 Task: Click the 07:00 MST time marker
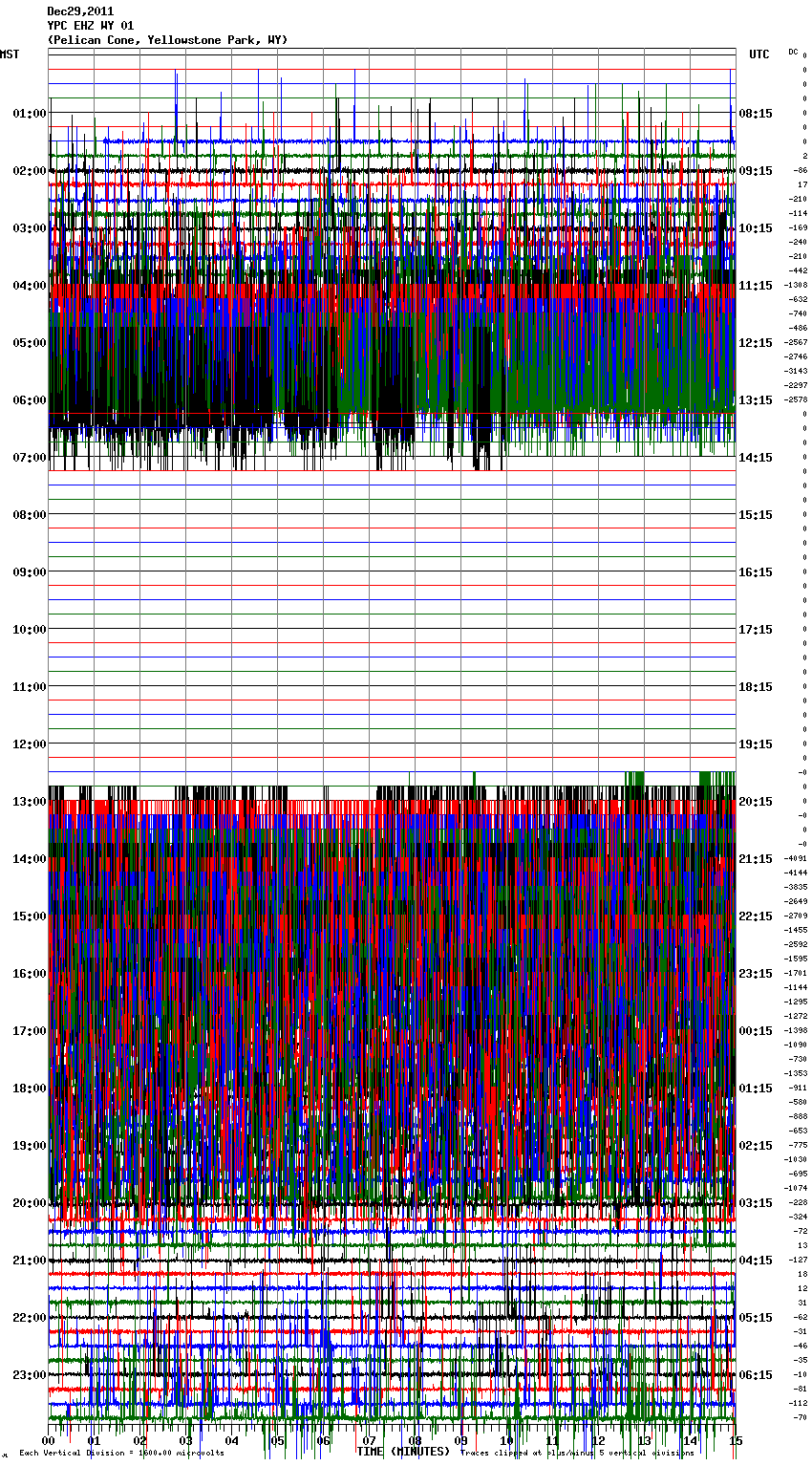pyautogui.click(x=29, y=458)
